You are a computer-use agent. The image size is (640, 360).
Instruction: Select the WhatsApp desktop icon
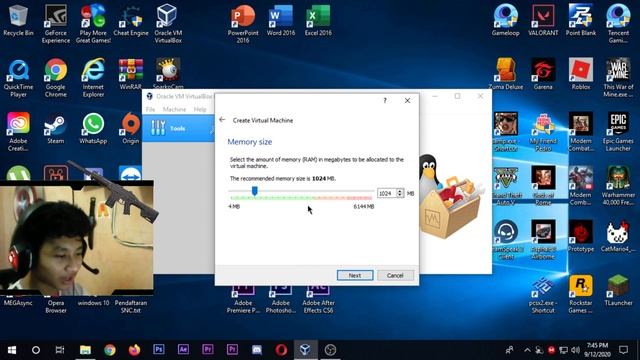93,128
